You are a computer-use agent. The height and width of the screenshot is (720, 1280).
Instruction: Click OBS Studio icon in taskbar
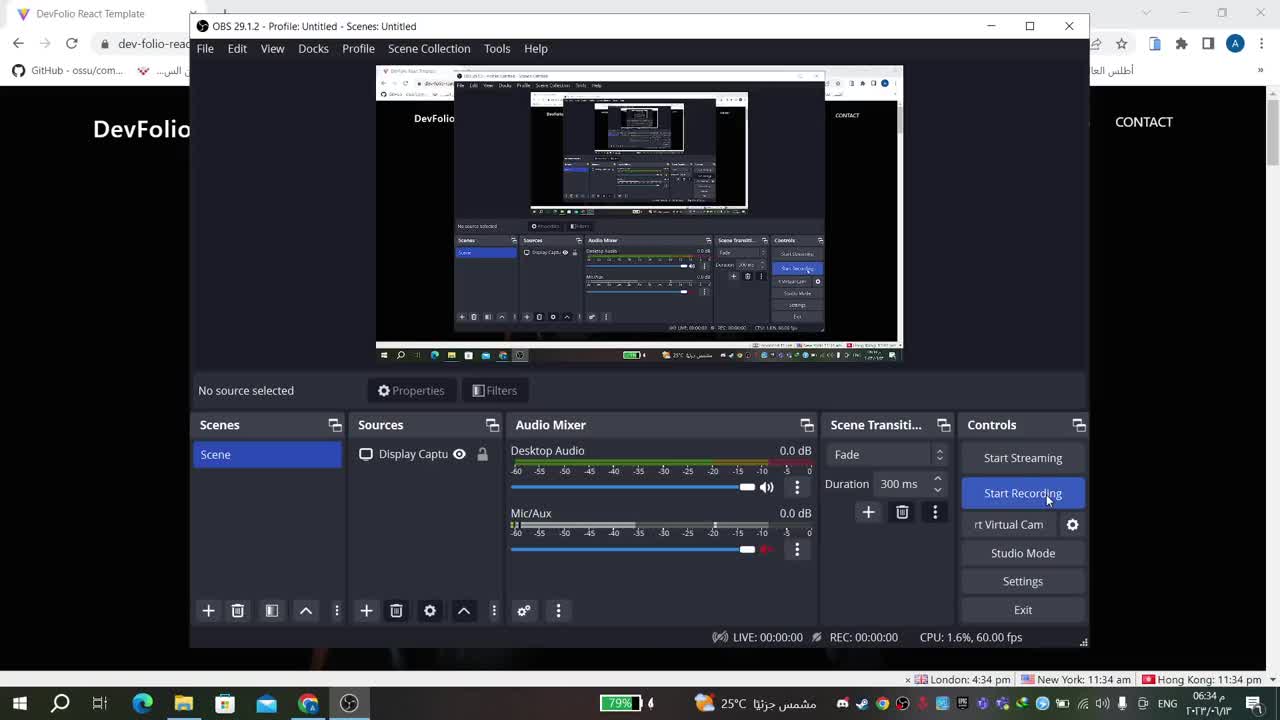(349, 703)
